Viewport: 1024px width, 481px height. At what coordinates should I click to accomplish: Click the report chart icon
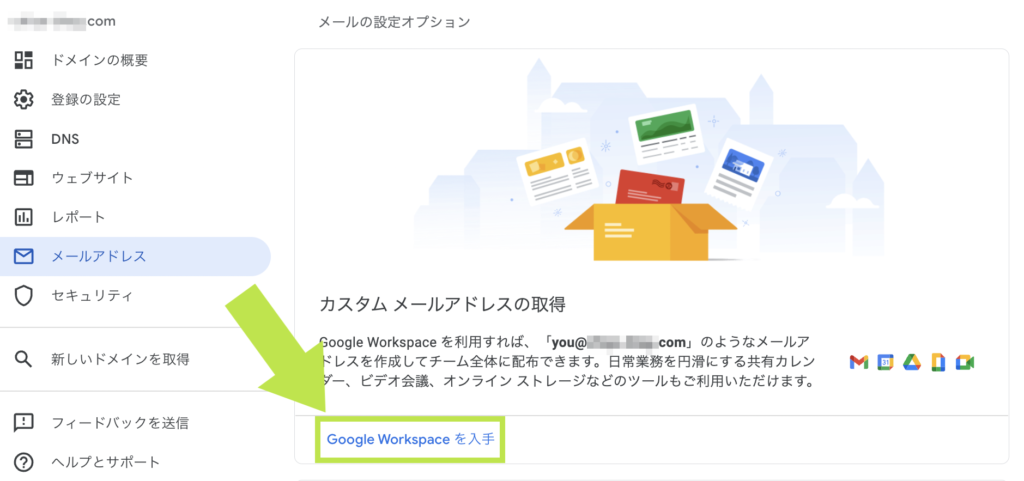[x=24, y=217]
